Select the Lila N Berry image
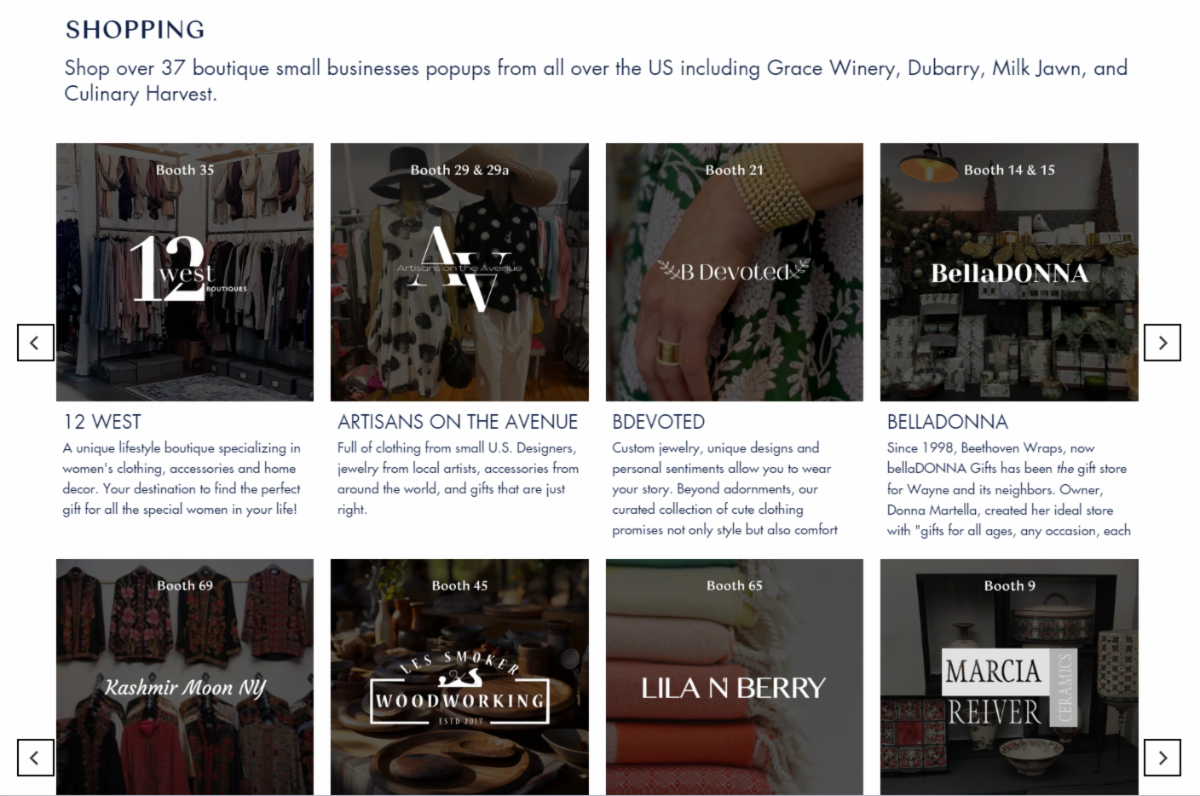Image resolution: width=1200 pixels, height=796 pixels. pos(734,677)
